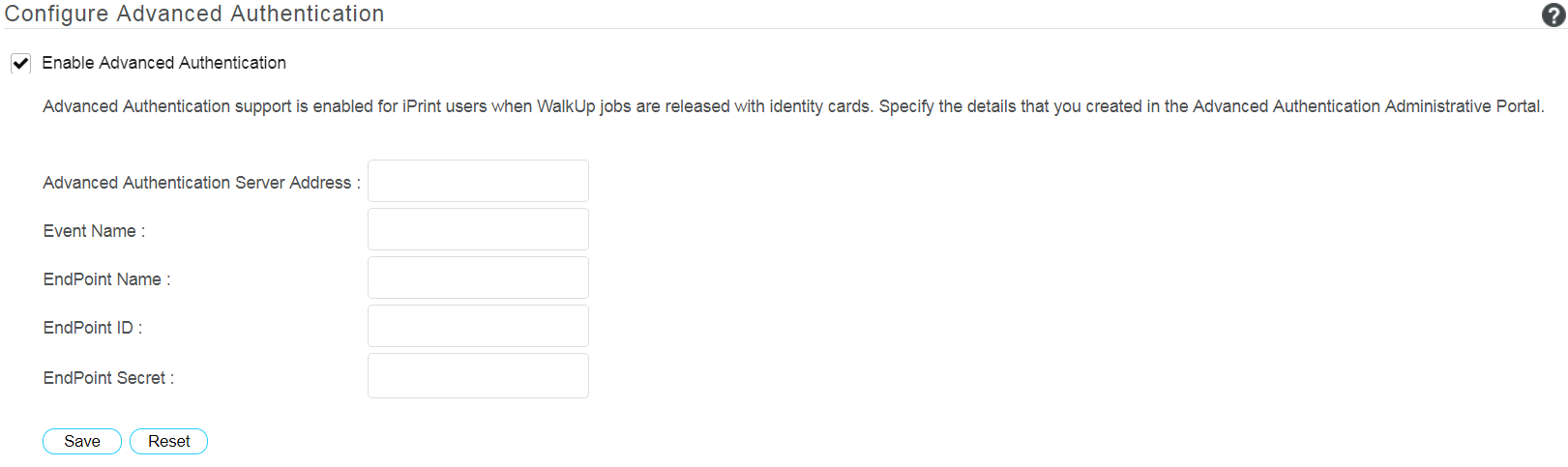Click into the Event Name input box
This screenshot has width=1568, height=467.
(x=478, y=229)
